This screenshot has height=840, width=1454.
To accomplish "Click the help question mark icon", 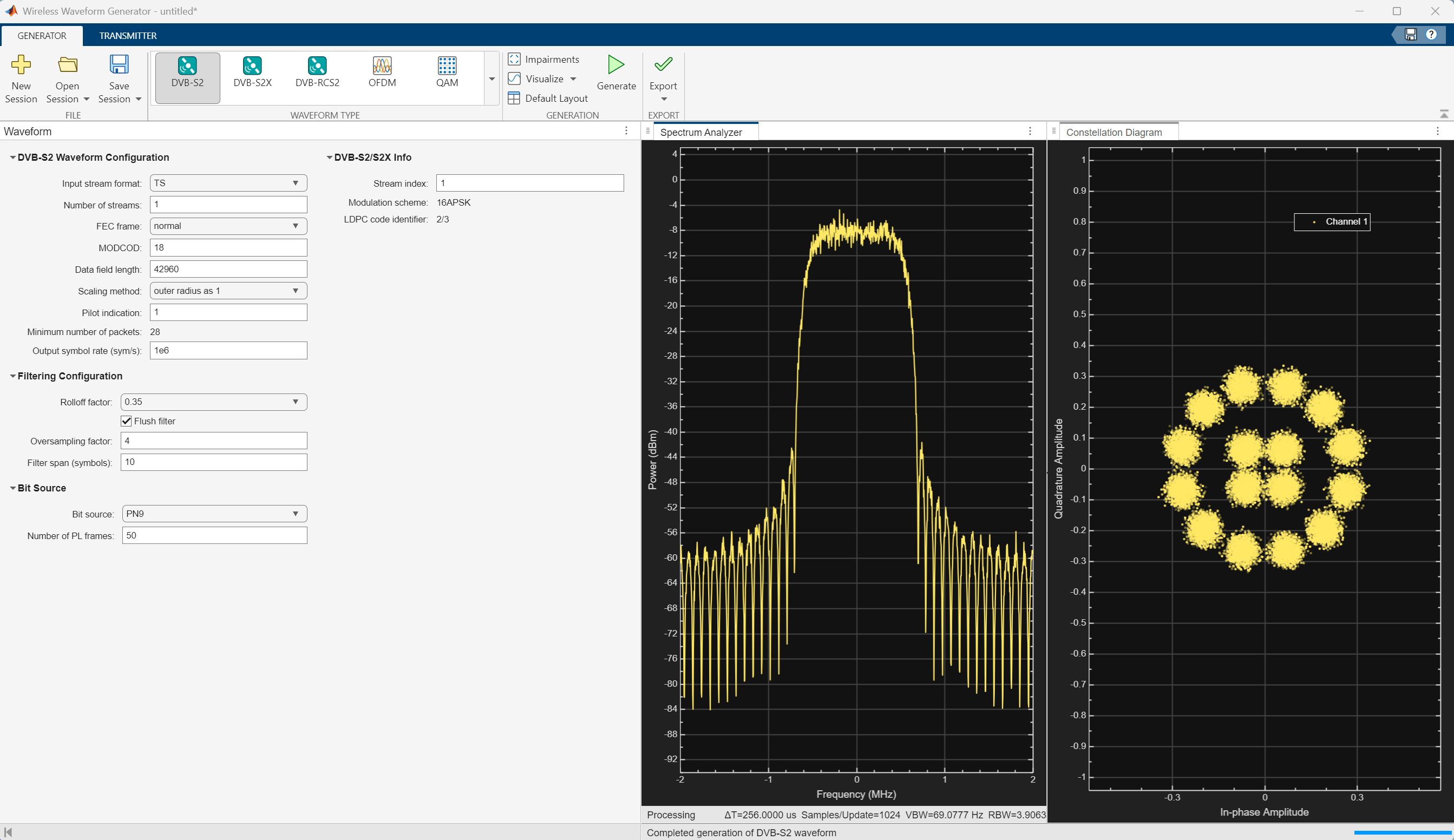I will pos(1431,35).
